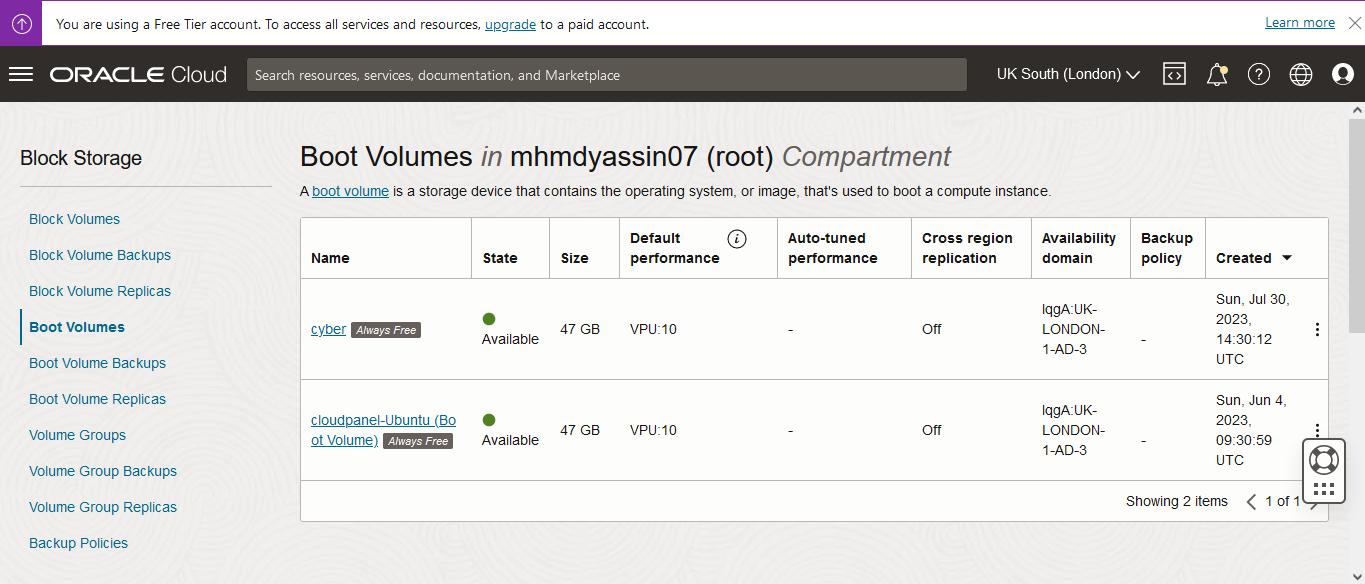Click the Default performance info icon
Viewport: 1365px width, 584px height.
point(737,238)
